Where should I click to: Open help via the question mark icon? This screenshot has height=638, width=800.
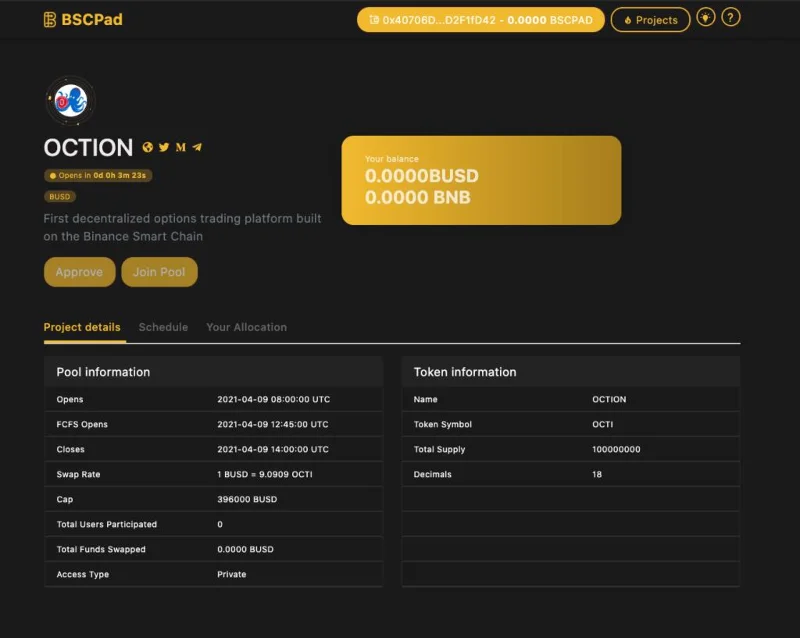coord(731,18)
